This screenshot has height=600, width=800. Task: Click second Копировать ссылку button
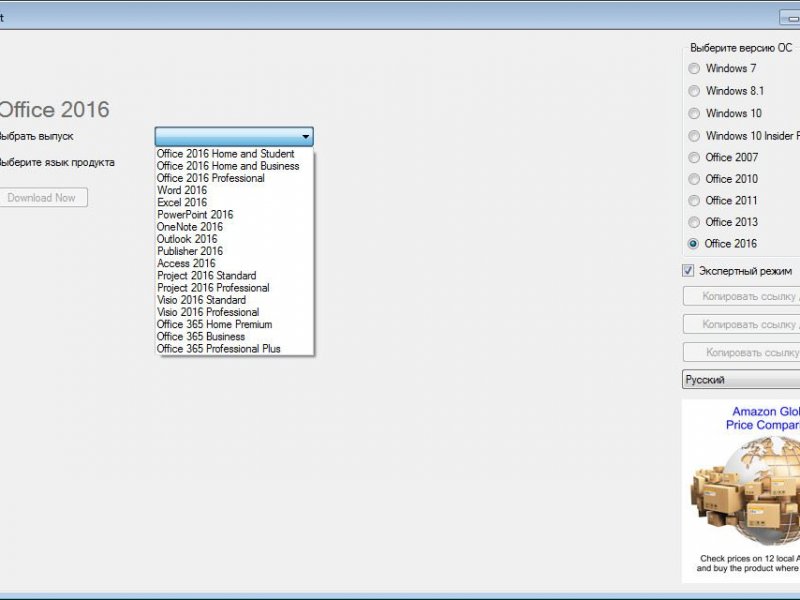pyautogui.click(x=742, y=324)
